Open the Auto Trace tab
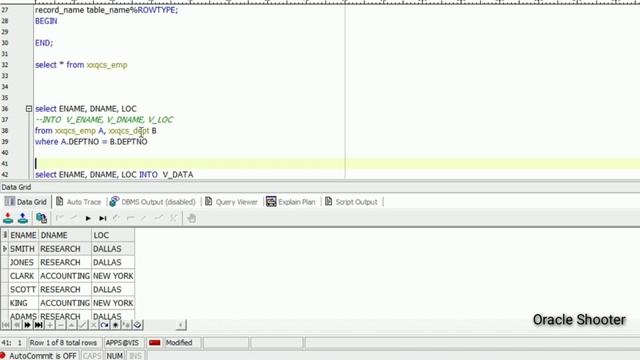The image size is (640, 360). click(78, 202)
